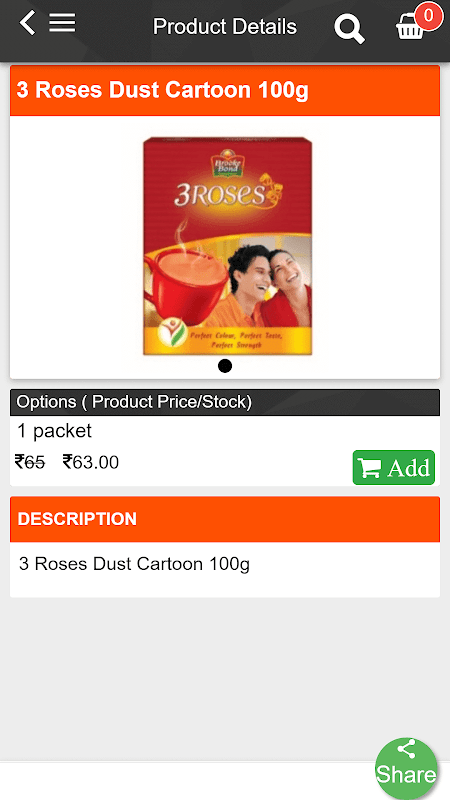Select the image carousel dot

(x=225, y=366)
